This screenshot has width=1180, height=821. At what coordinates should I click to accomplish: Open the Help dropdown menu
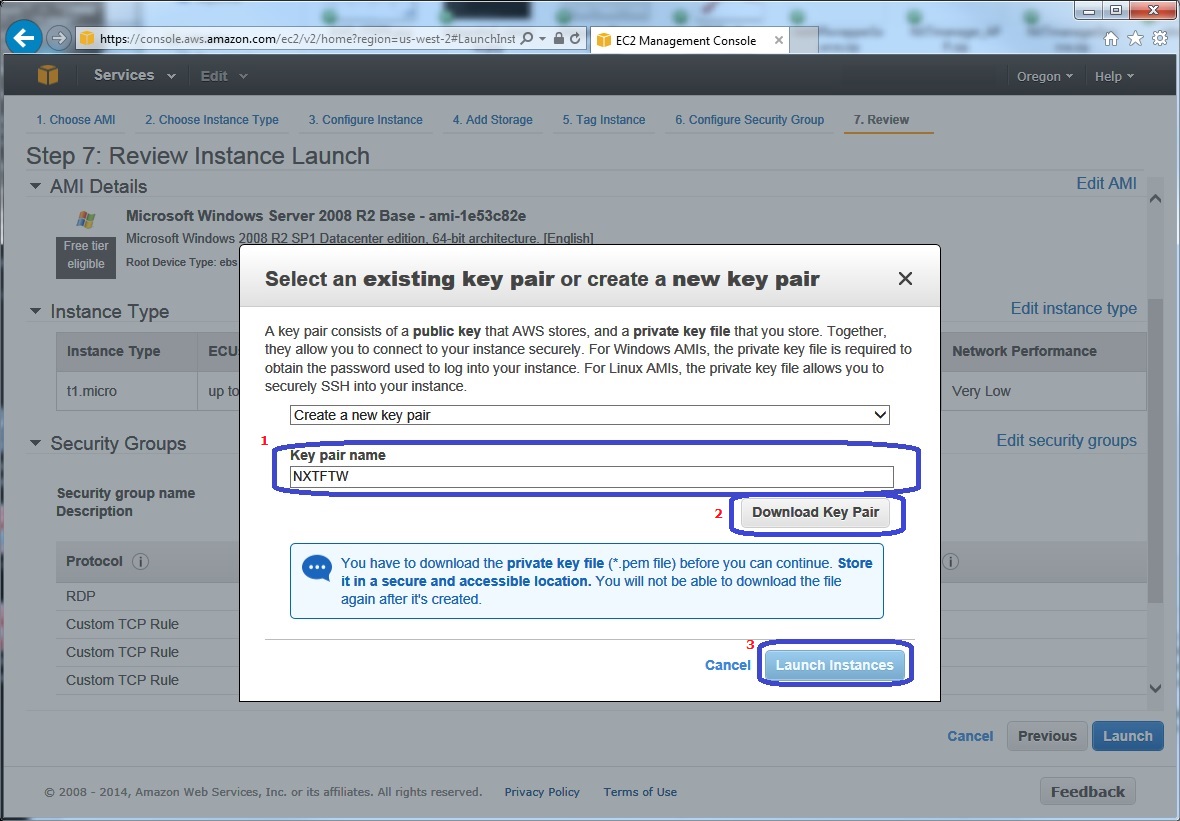tap(1114, 76)
